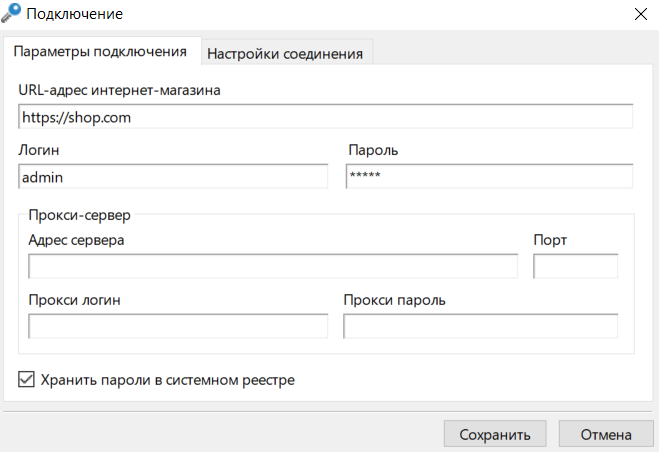Click the Прокси пароль label text

pos(394,300)
